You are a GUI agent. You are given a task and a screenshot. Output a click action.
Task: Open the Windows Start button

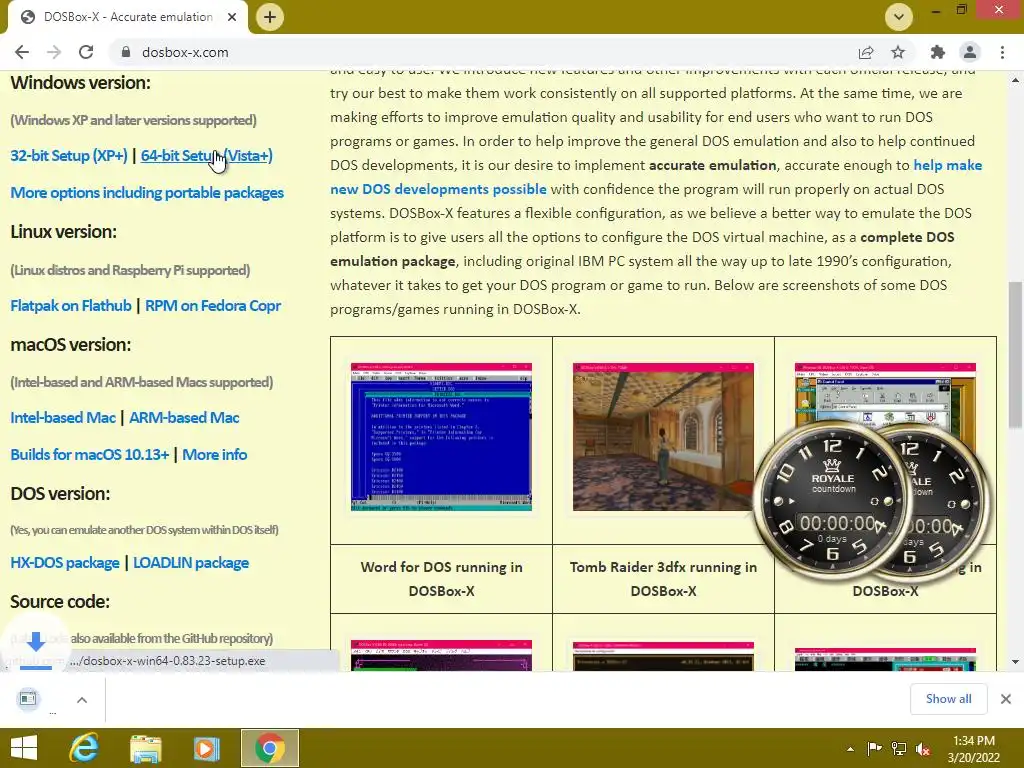24,748
